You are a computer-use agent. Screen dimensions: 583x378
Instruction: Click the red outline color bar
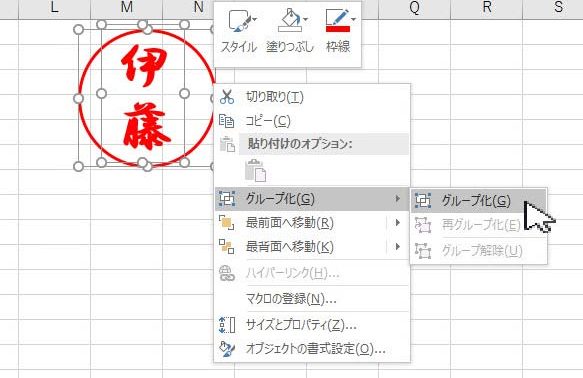[x=337, y=29]
